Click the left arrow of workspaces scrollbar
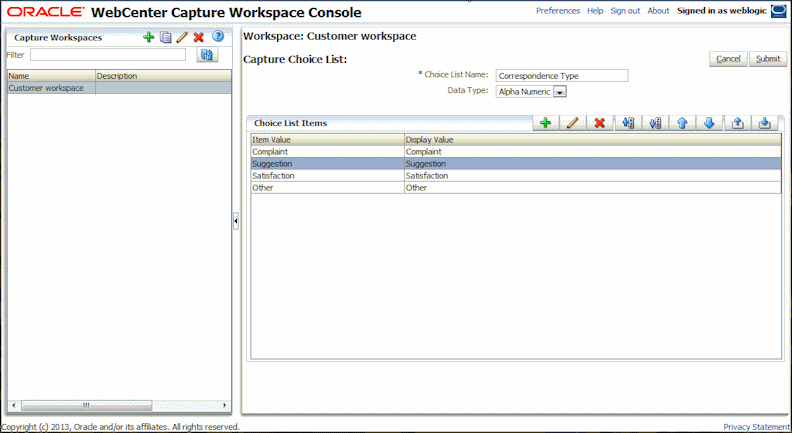Image resolution: width=792 pixels, height=433 pixels. [14, 405]
